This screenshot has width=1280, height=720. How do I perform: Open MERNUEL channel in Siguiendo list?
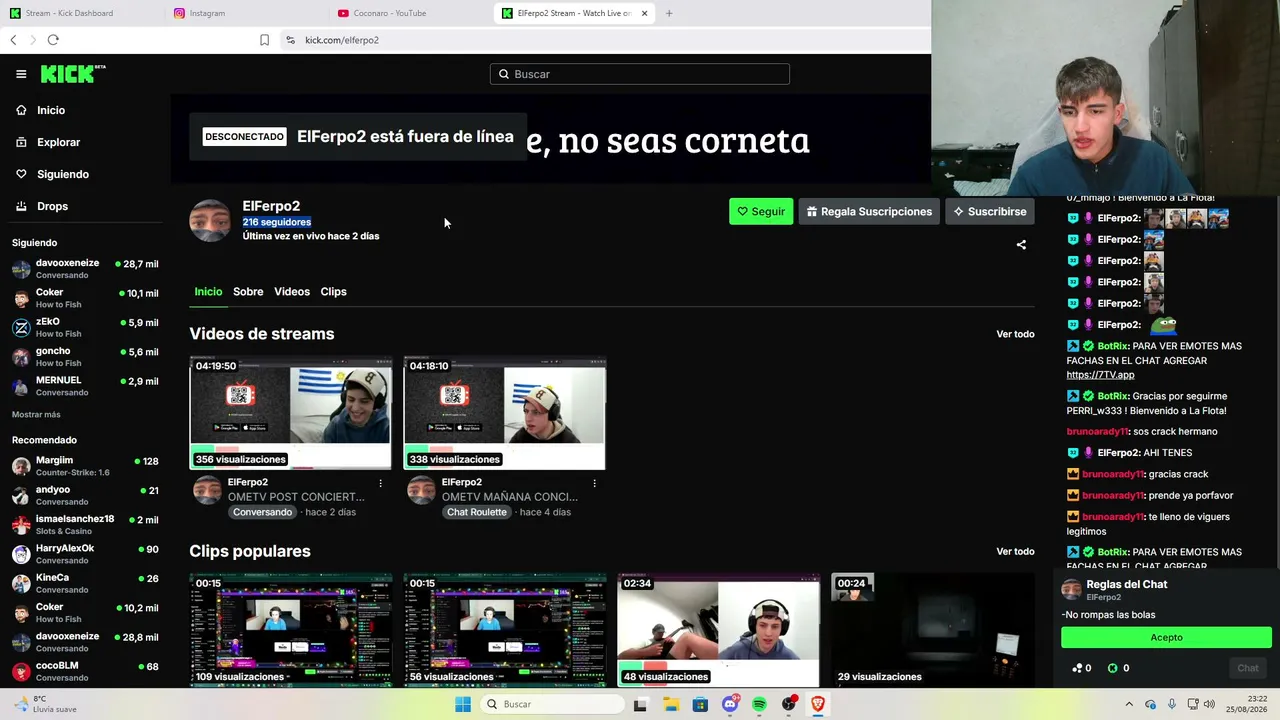tap(85, 386)
